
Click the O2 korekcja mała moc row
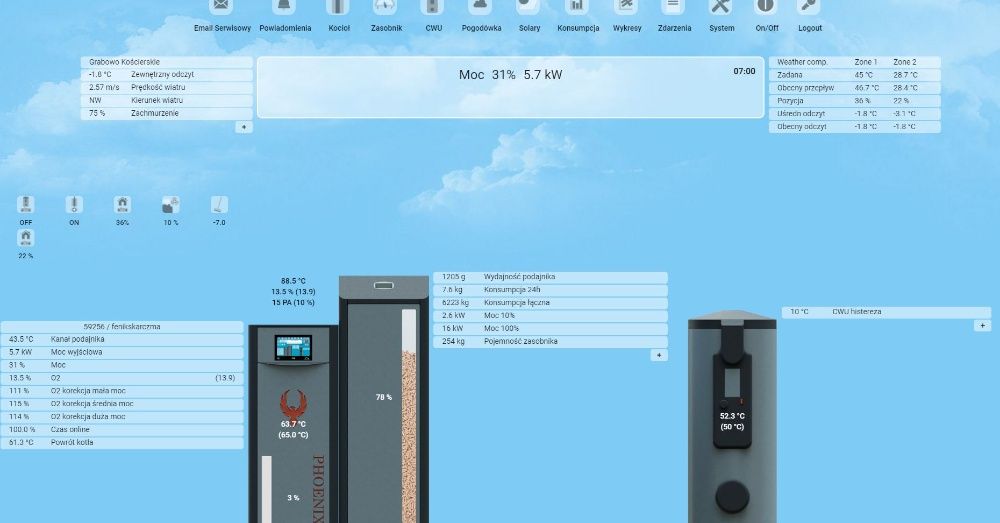[x=122, y=391]
